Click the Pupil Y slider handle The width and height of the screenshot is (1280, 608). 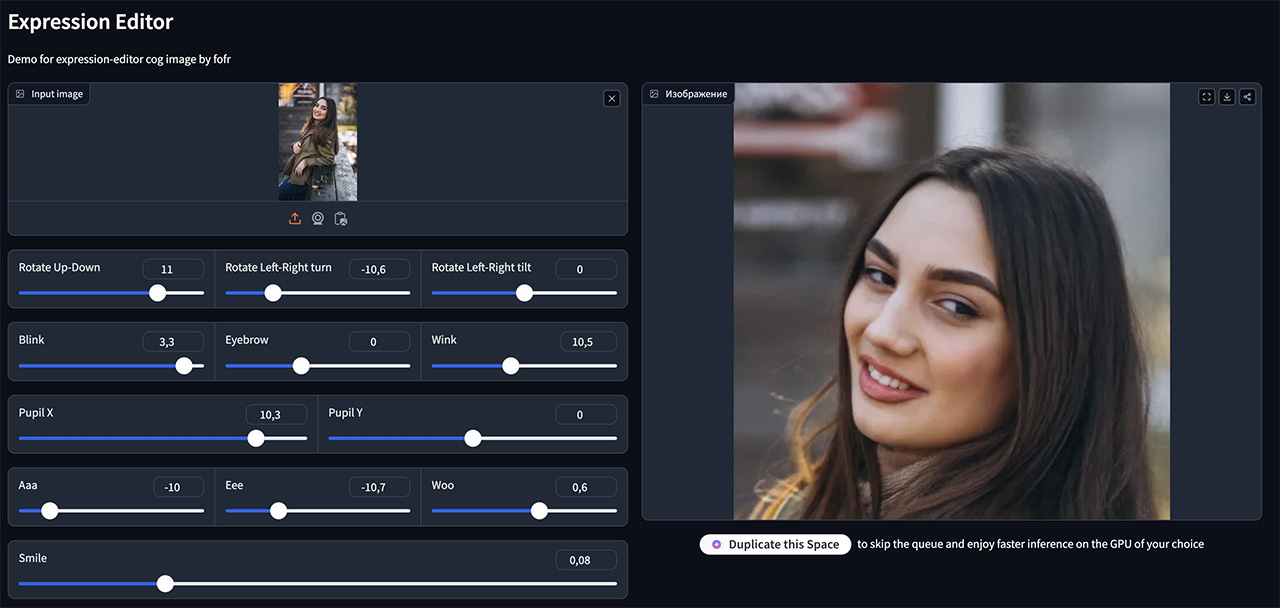tap(473, 438)
